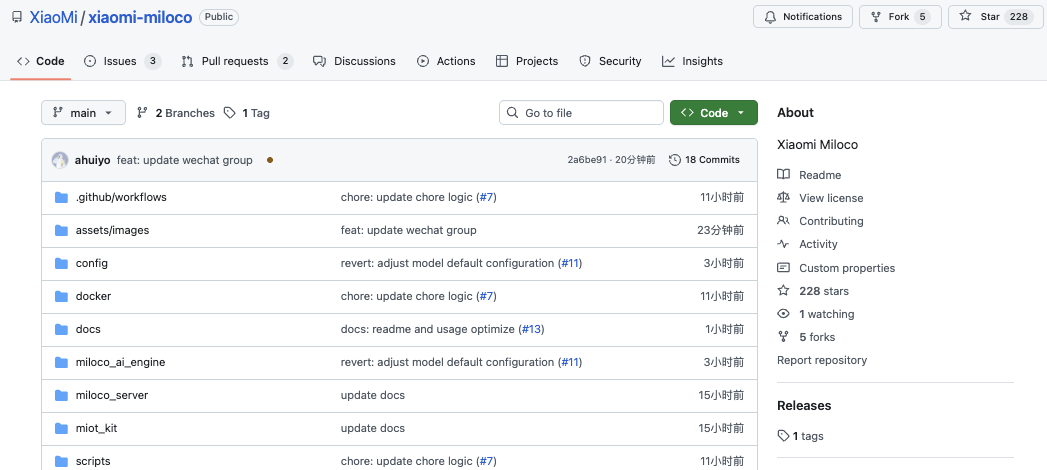Image resolution: width=1047 pixels, height=470 pixels.
Task: Click the tag icon beside 1 Tag
Action: pyautogui.click(x=230, y=113)
